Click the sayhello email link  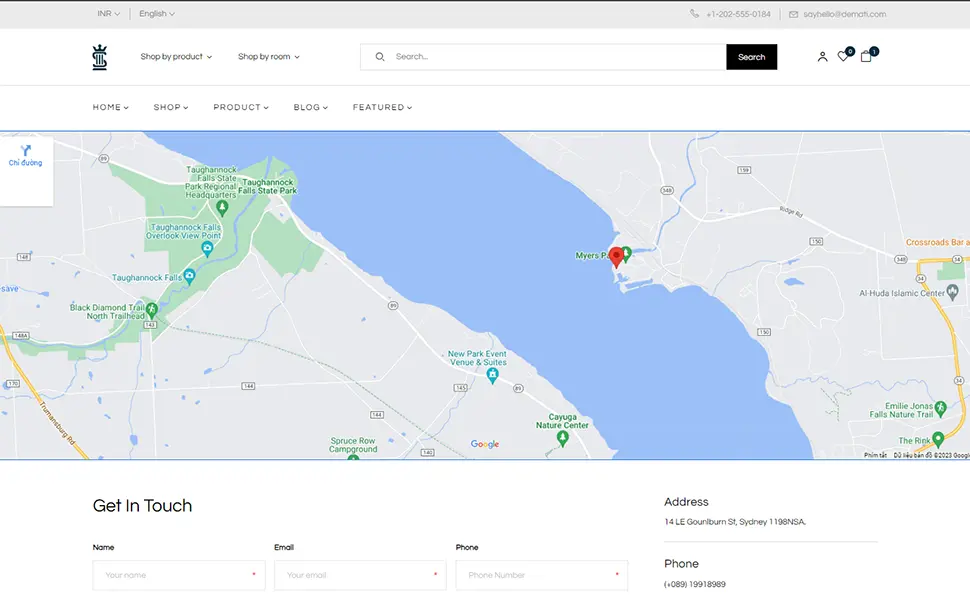(844, 14)
